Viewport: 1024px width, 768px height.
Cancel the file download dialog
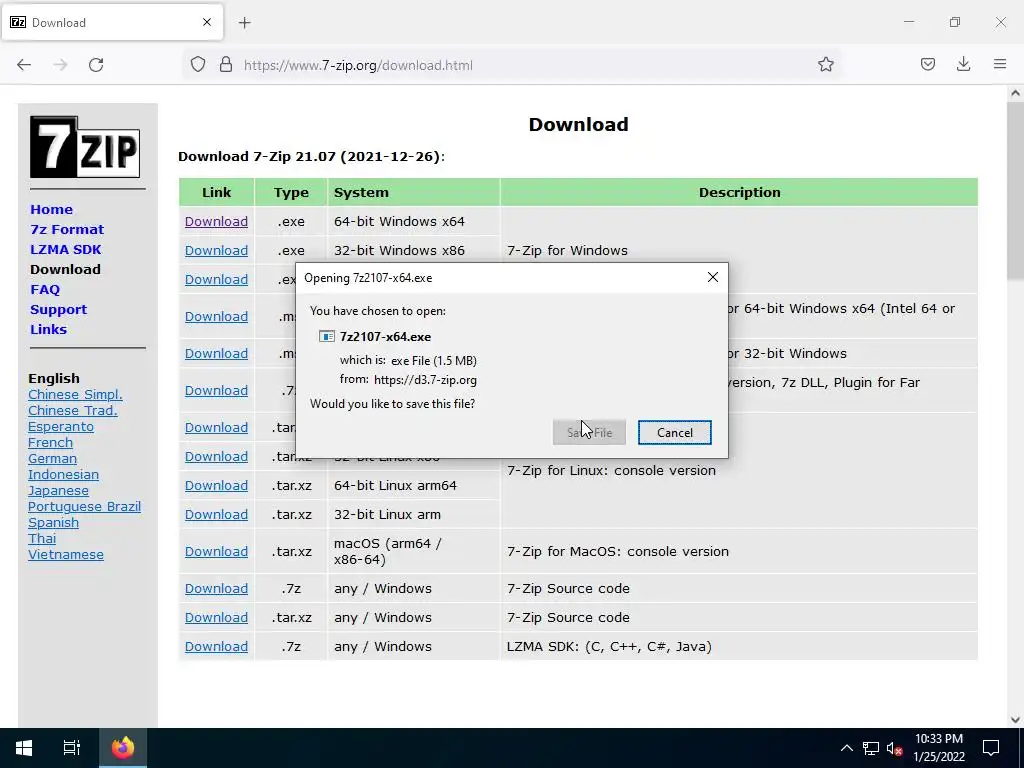(x=675, y=432)
